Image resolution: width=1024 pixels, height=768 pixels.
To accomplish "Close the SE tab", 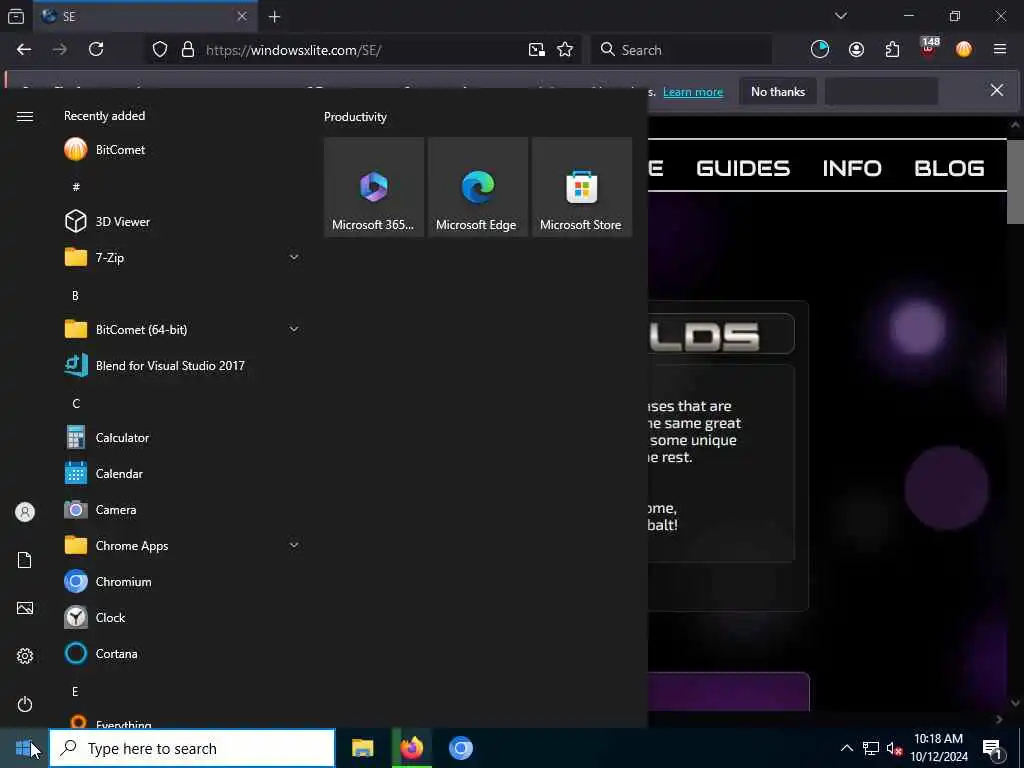I will tap(242, 16).
